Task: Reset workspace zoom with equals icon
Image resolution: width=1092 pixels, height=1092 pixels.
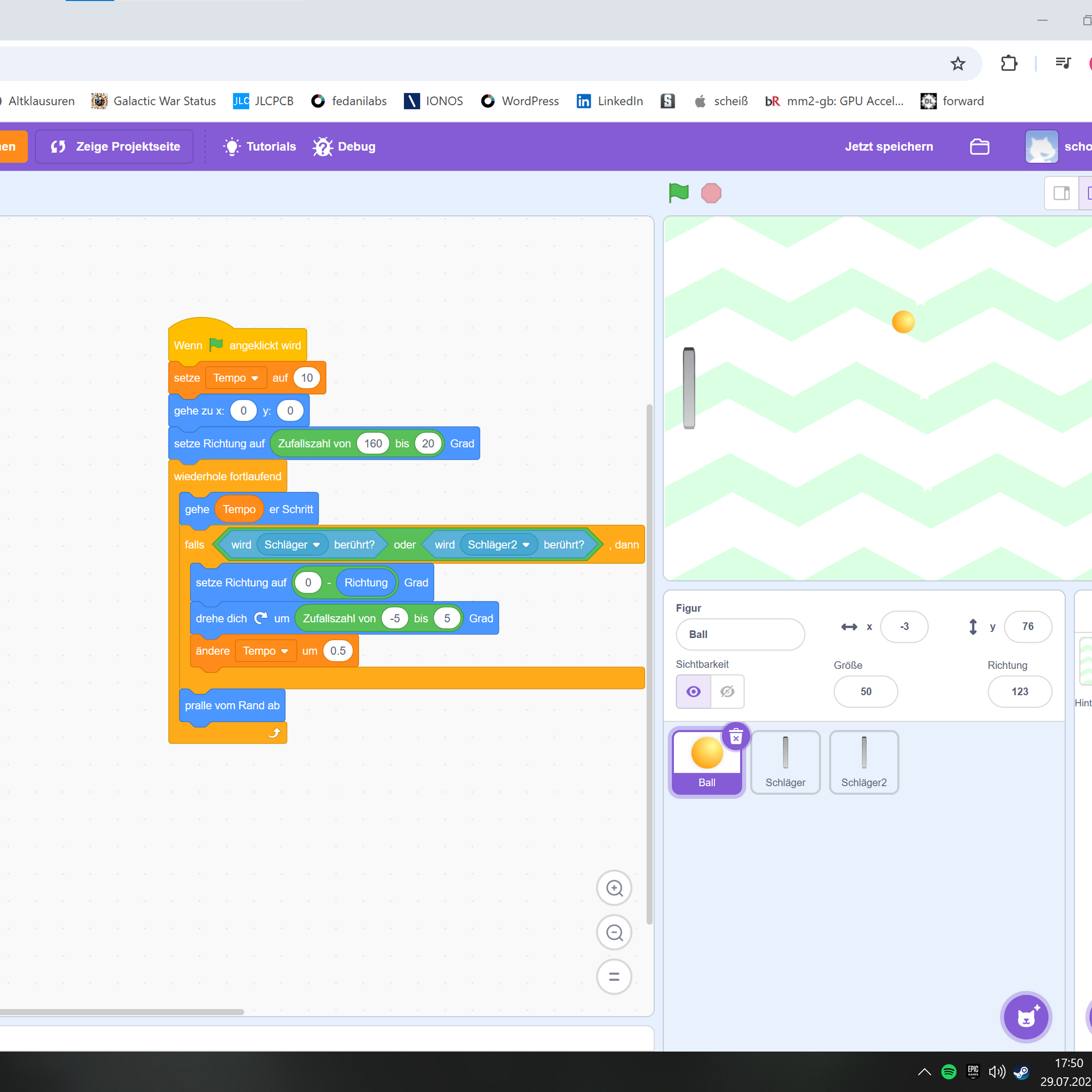Action: (x=614, y=976)
